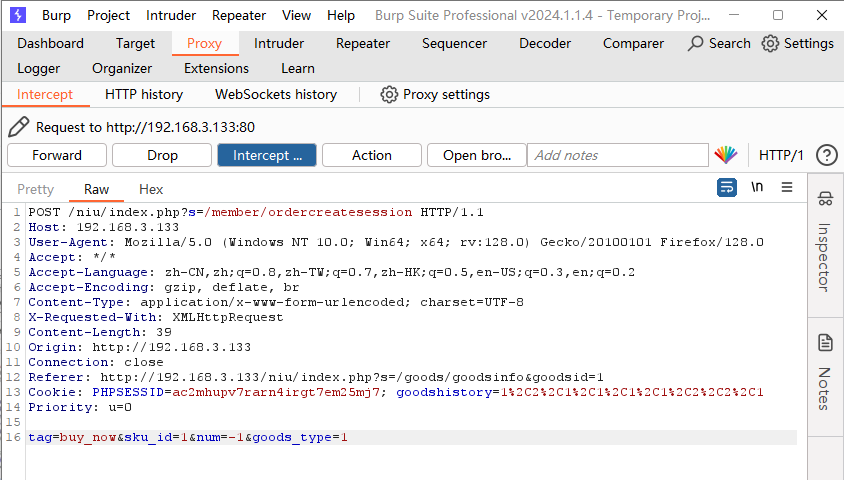
Task: Click the HTTP/1 protocol indicator
Action: (x=781, y=155)
